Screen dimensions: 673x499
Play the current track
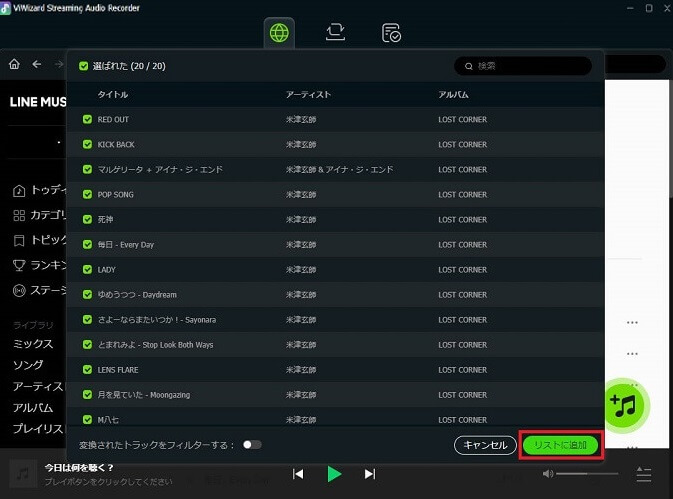[334, 474]
